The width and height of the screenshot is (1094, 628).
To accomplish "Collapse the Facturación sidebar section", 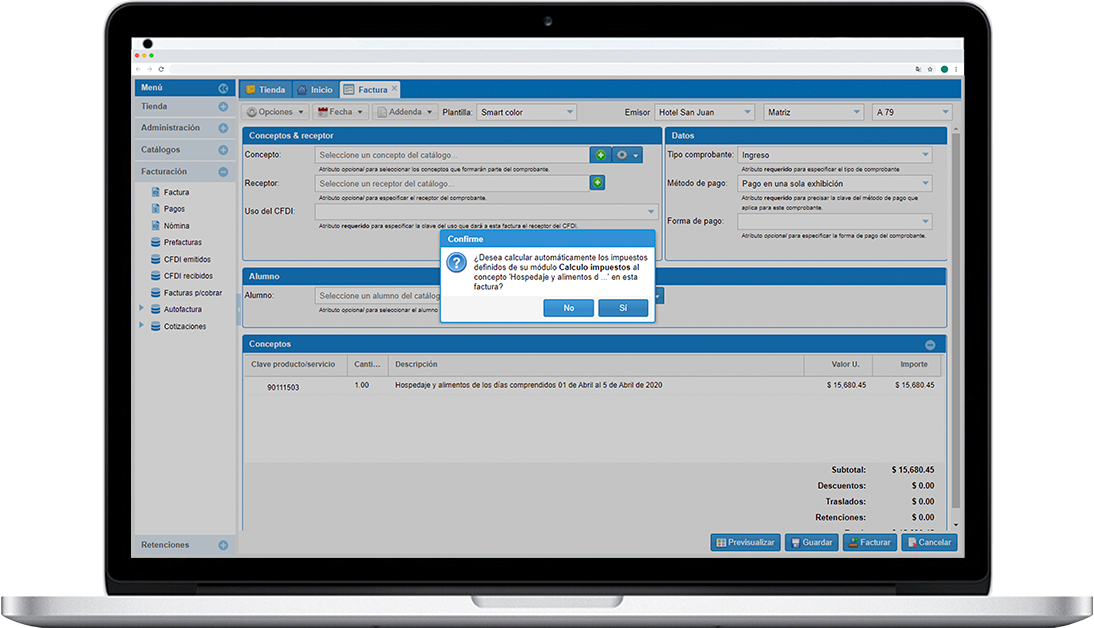I will 223,172.
